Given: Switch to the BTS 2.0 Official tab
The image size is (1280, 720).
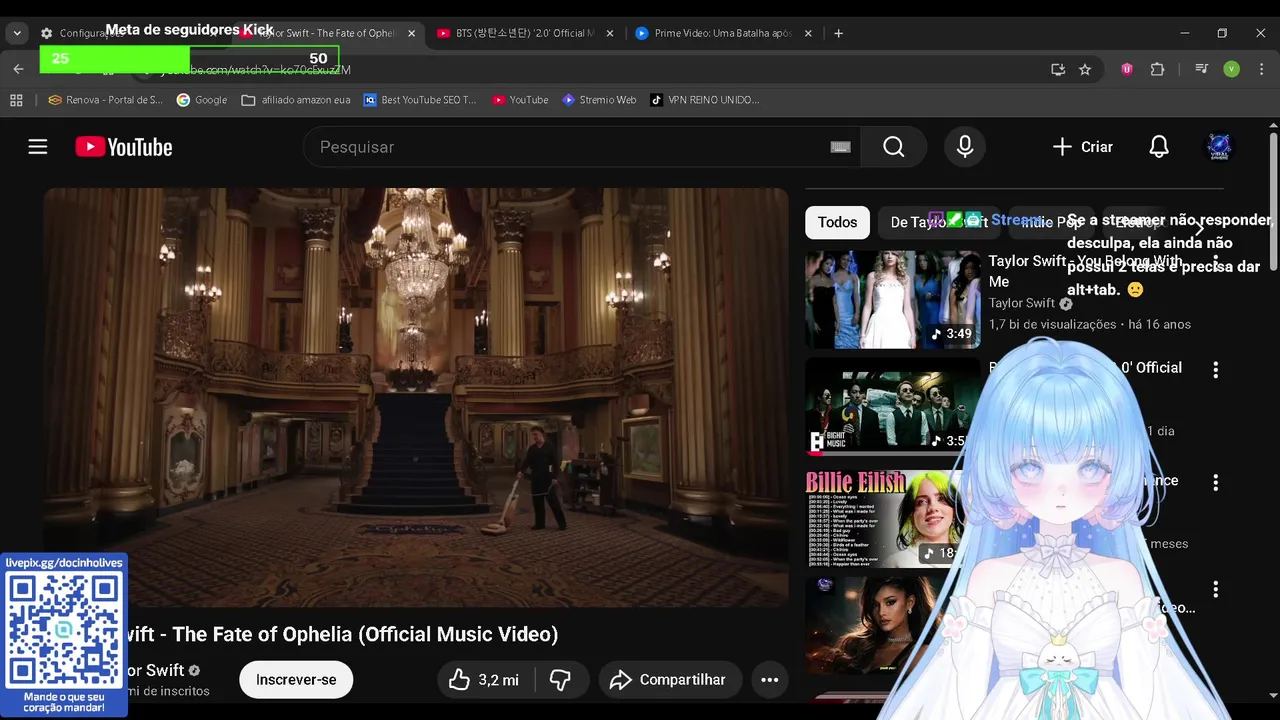Looking at the screenshot, I should point(524,33).
